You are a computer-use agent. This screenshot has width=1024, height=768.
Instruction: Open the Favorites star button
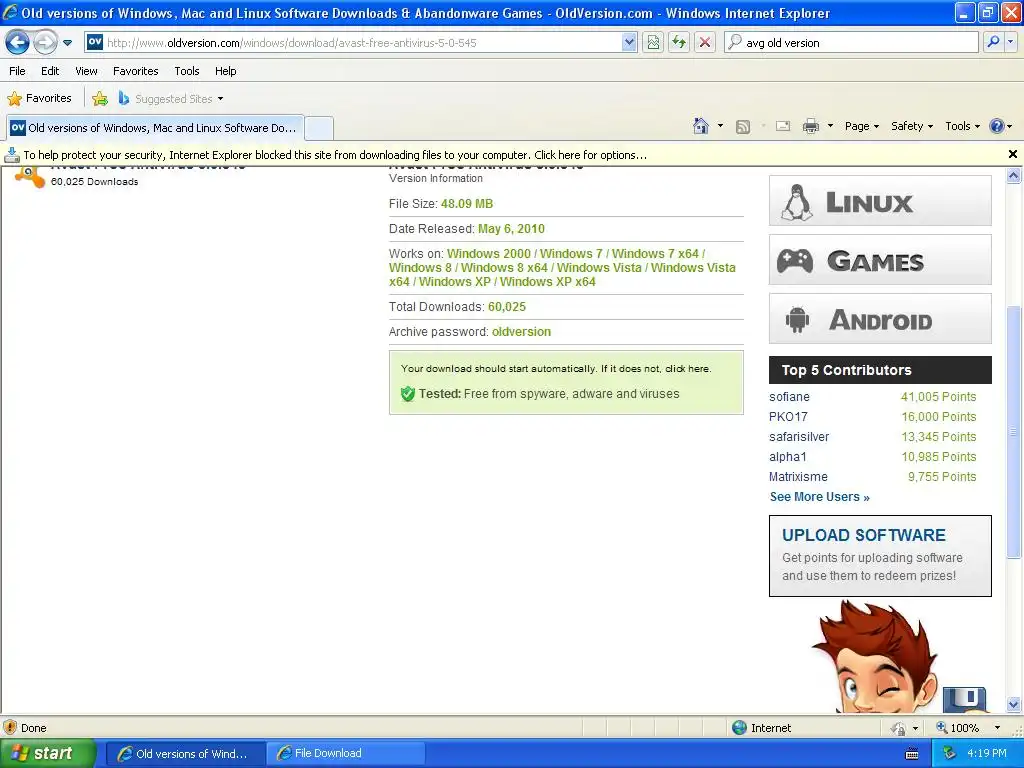[x=39, y=99]
